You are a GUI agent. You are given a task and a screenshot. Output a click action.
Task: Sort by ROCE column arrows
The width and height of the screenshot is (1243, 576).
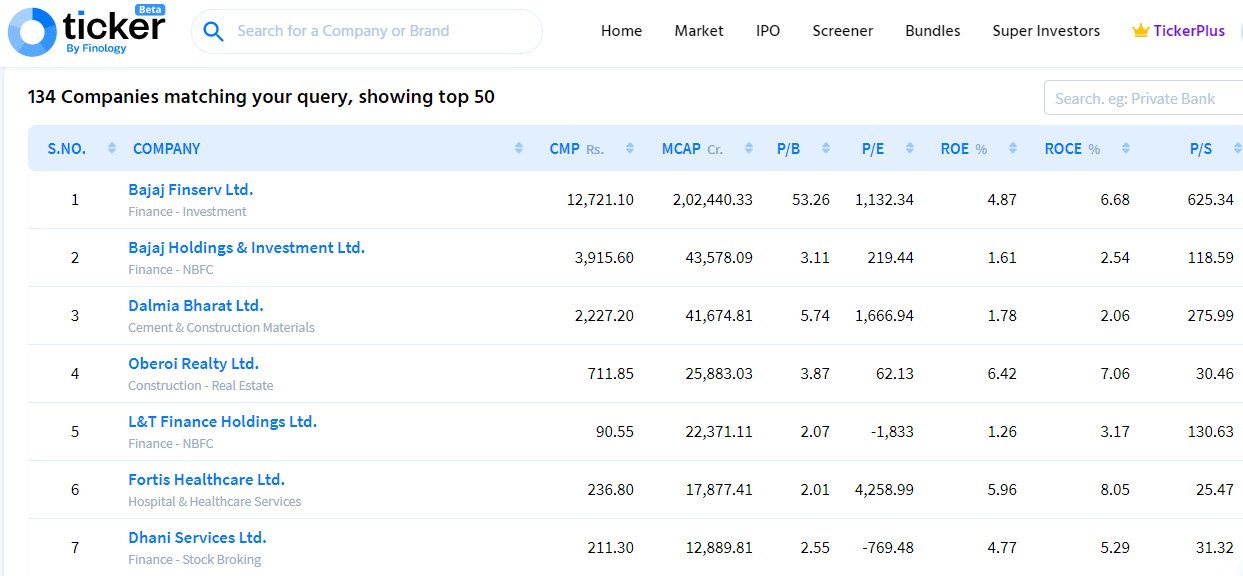click(x=1126, y=148)
